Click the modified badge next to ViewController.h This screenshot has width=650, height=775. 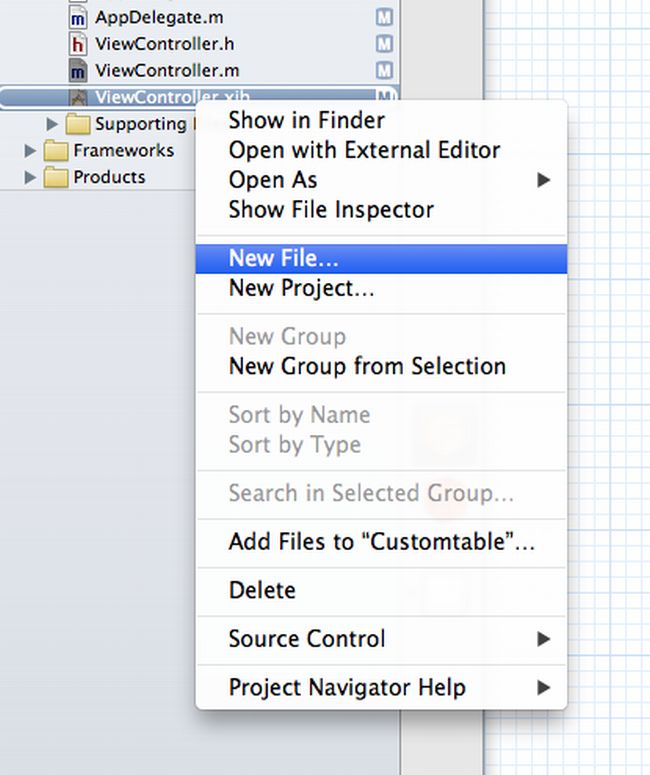coord(384,44)
